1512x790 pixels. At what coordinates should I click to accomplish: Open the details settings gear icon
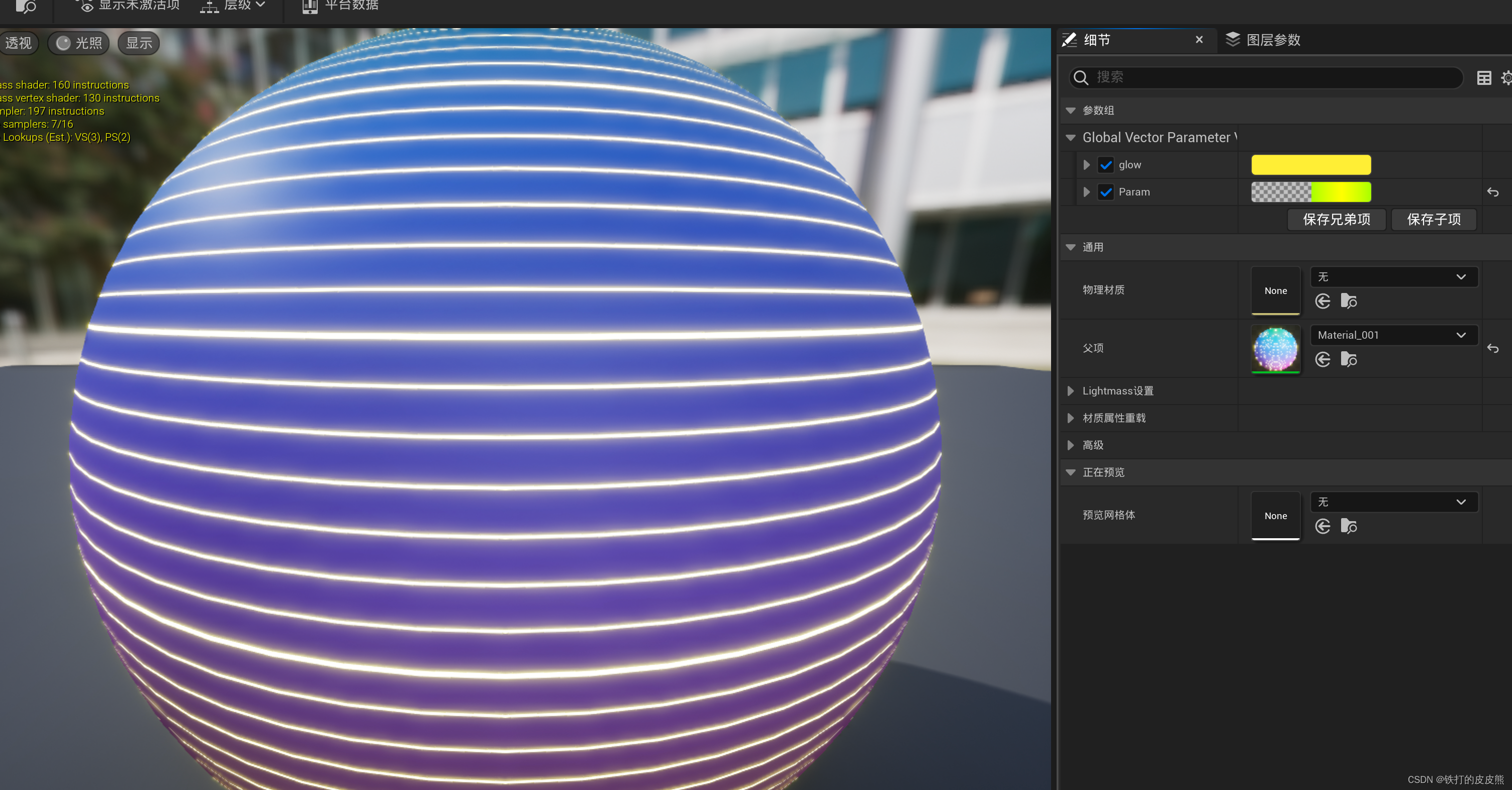(x=1506, y=77)
